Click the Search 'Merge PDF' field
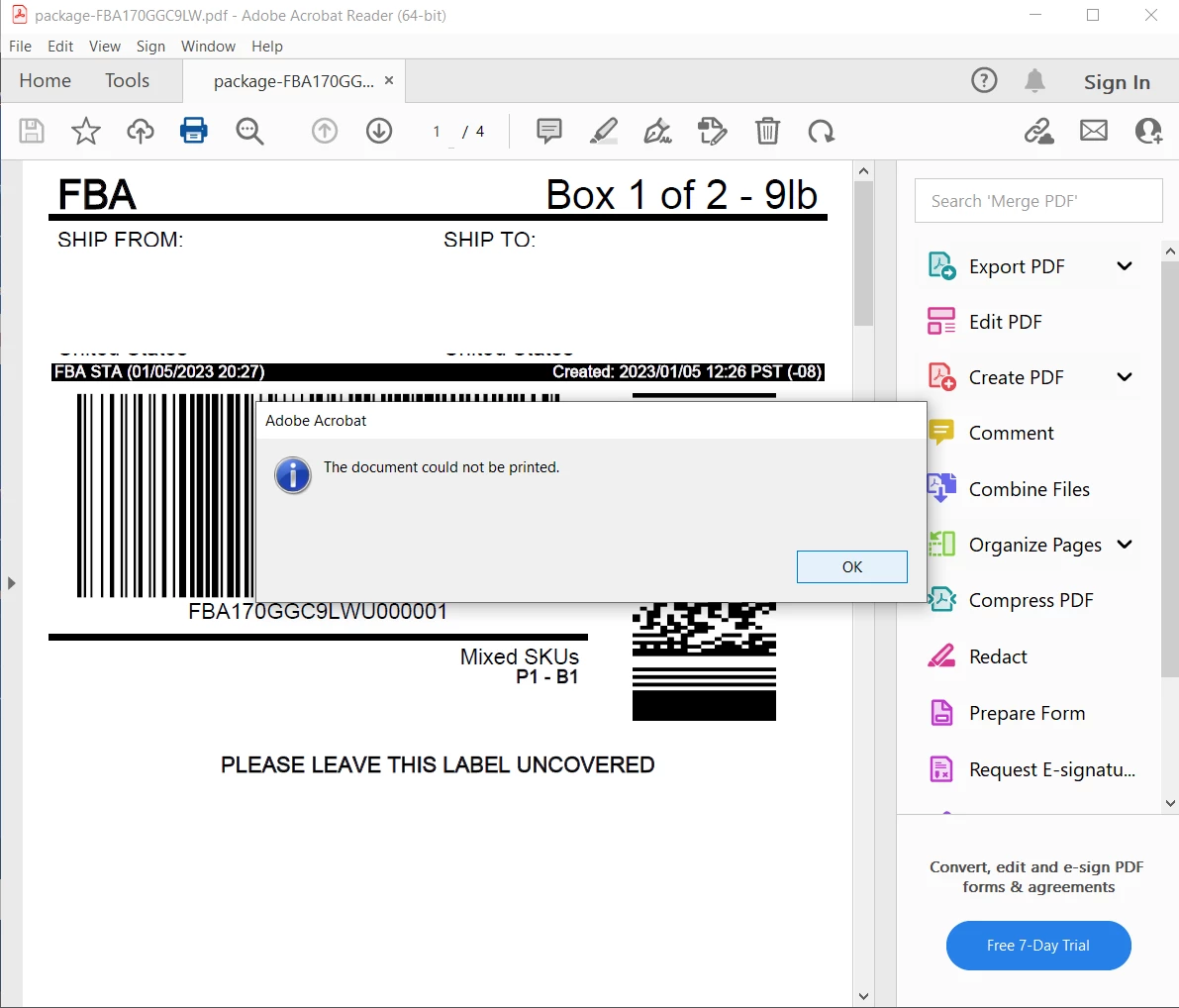 [x=1038, y=201]
